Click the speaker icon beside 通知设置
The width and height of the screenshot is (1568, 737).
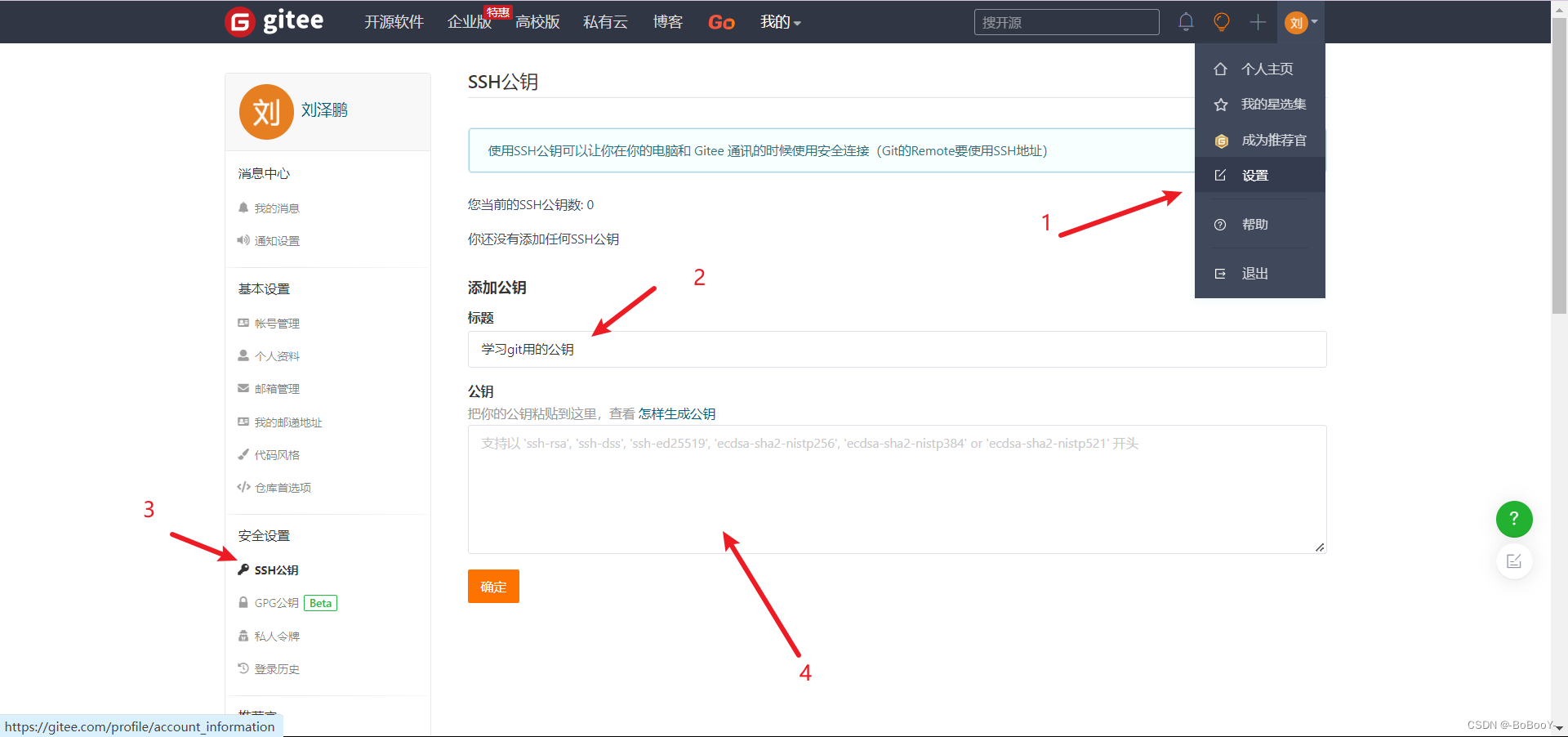(243, 240)
